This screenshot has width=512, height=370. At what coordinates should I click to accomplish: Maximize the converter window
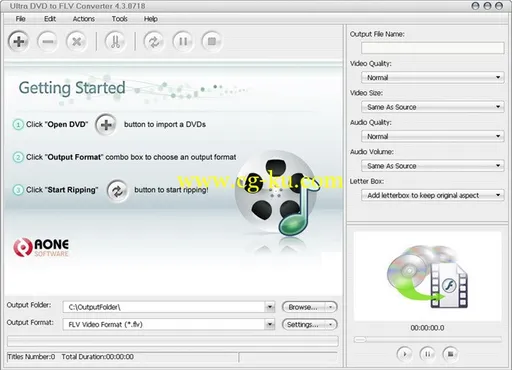487,6
